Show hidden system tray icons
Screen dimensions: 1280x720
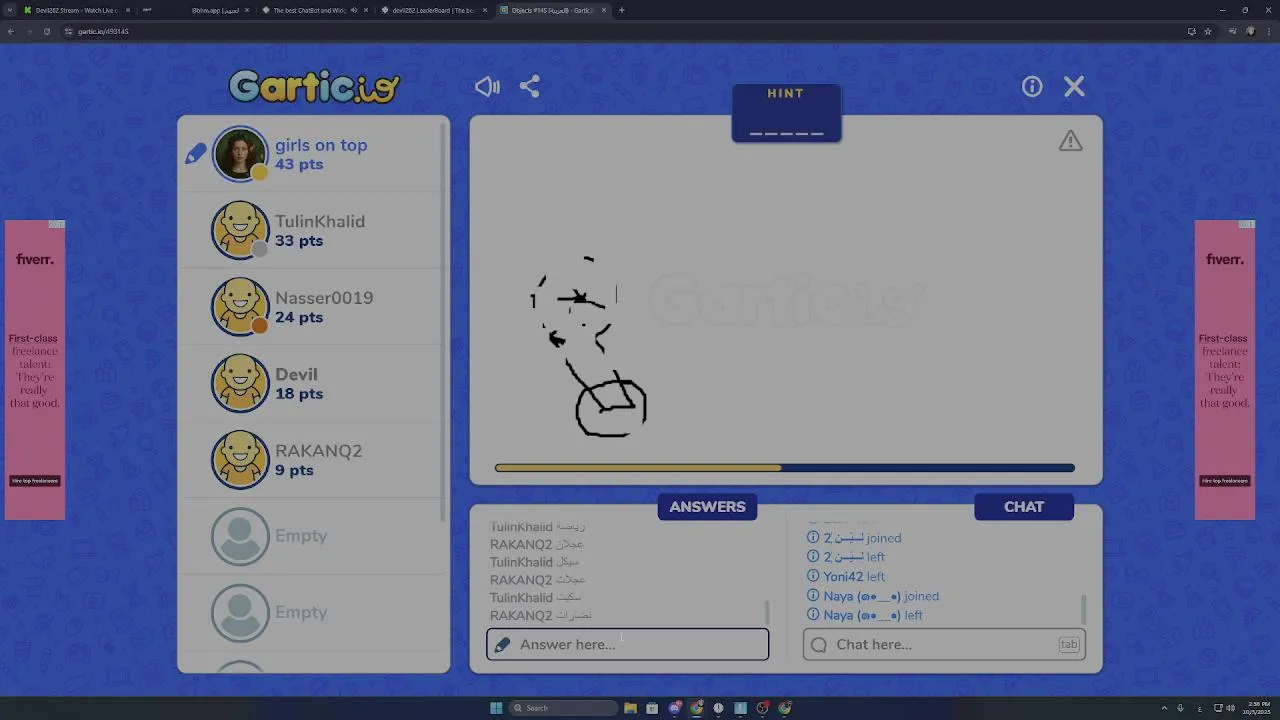pyautogui.click(x=1164, y=708)
